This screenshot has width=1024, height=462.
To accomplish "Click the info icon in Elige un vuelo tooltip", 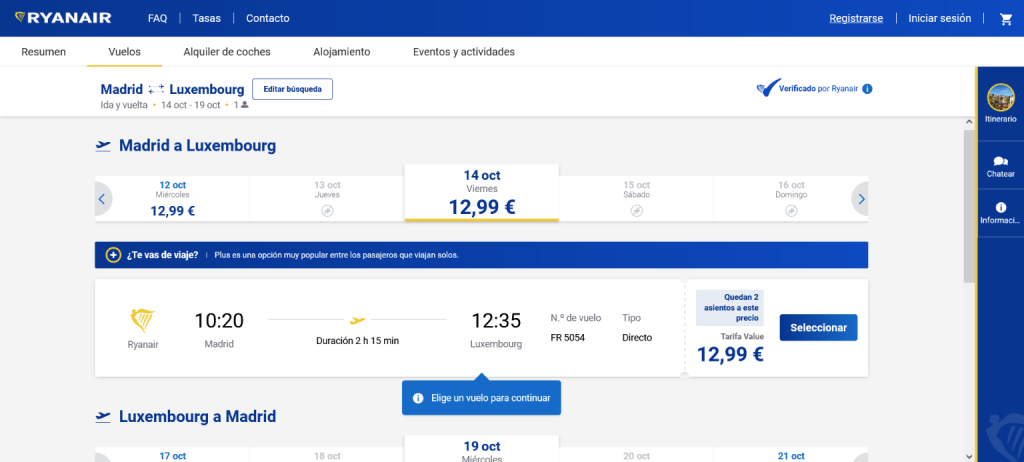I will click(419, 398).
